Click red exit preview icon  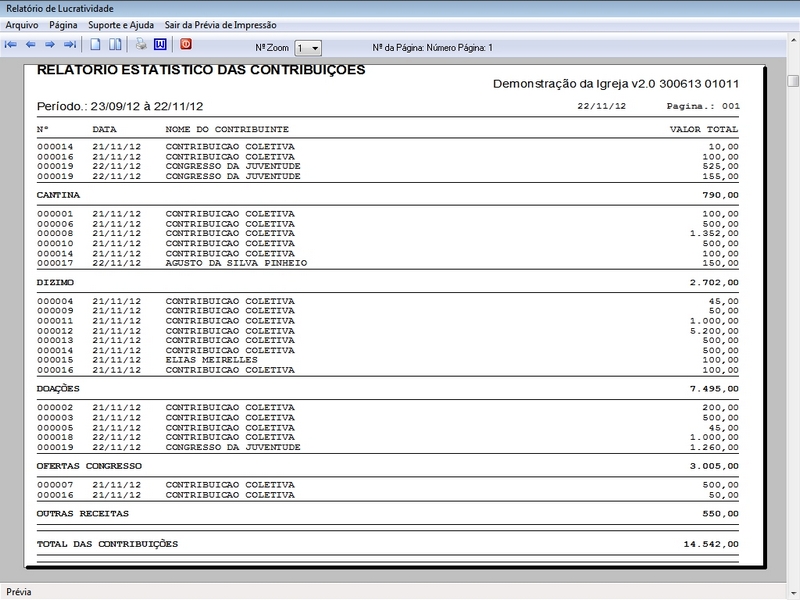186,44
